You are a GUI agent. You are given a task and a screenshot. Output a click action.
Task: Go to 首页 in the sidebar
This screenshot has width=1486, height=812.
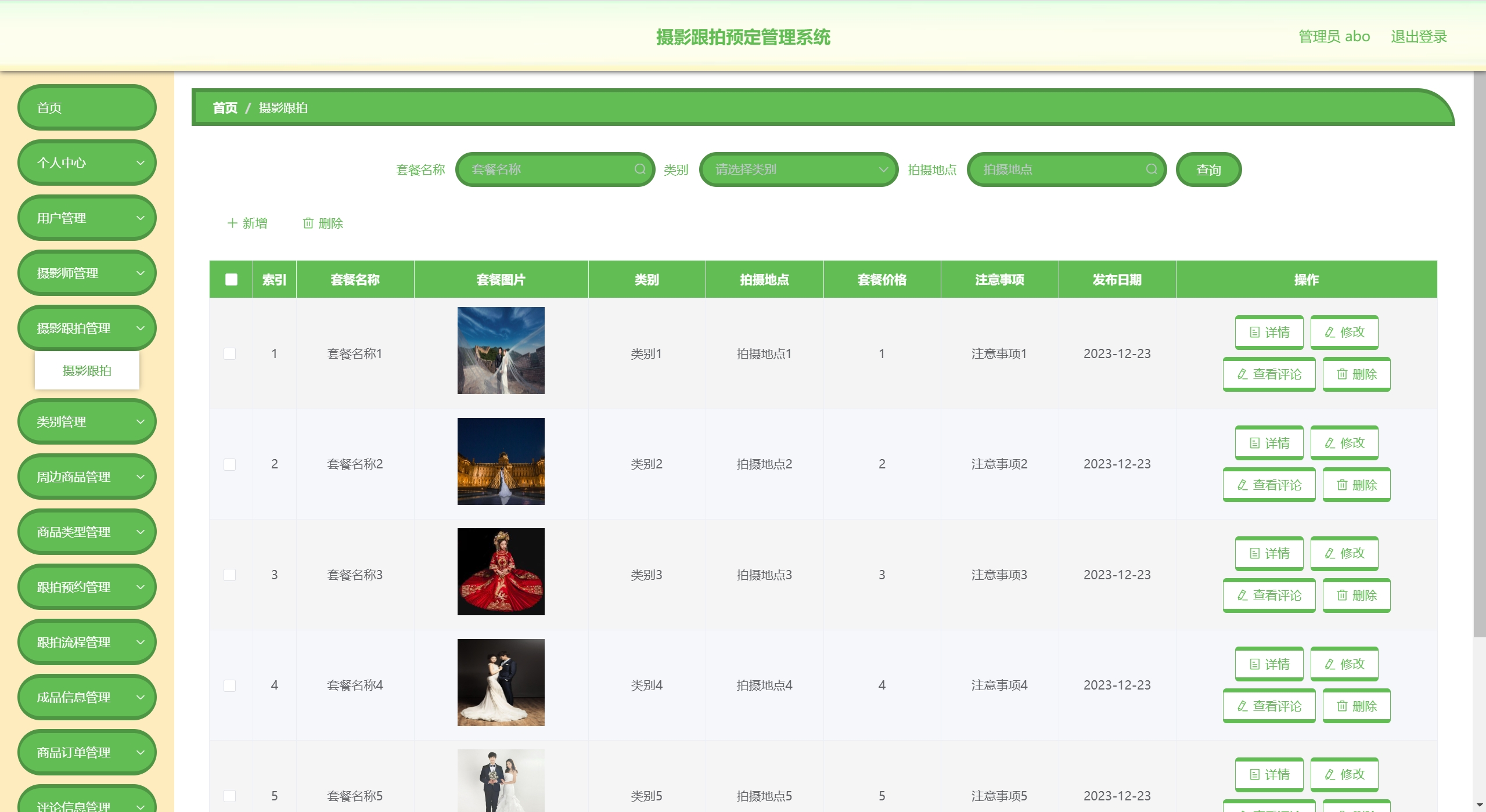click(x=87, y=107)
